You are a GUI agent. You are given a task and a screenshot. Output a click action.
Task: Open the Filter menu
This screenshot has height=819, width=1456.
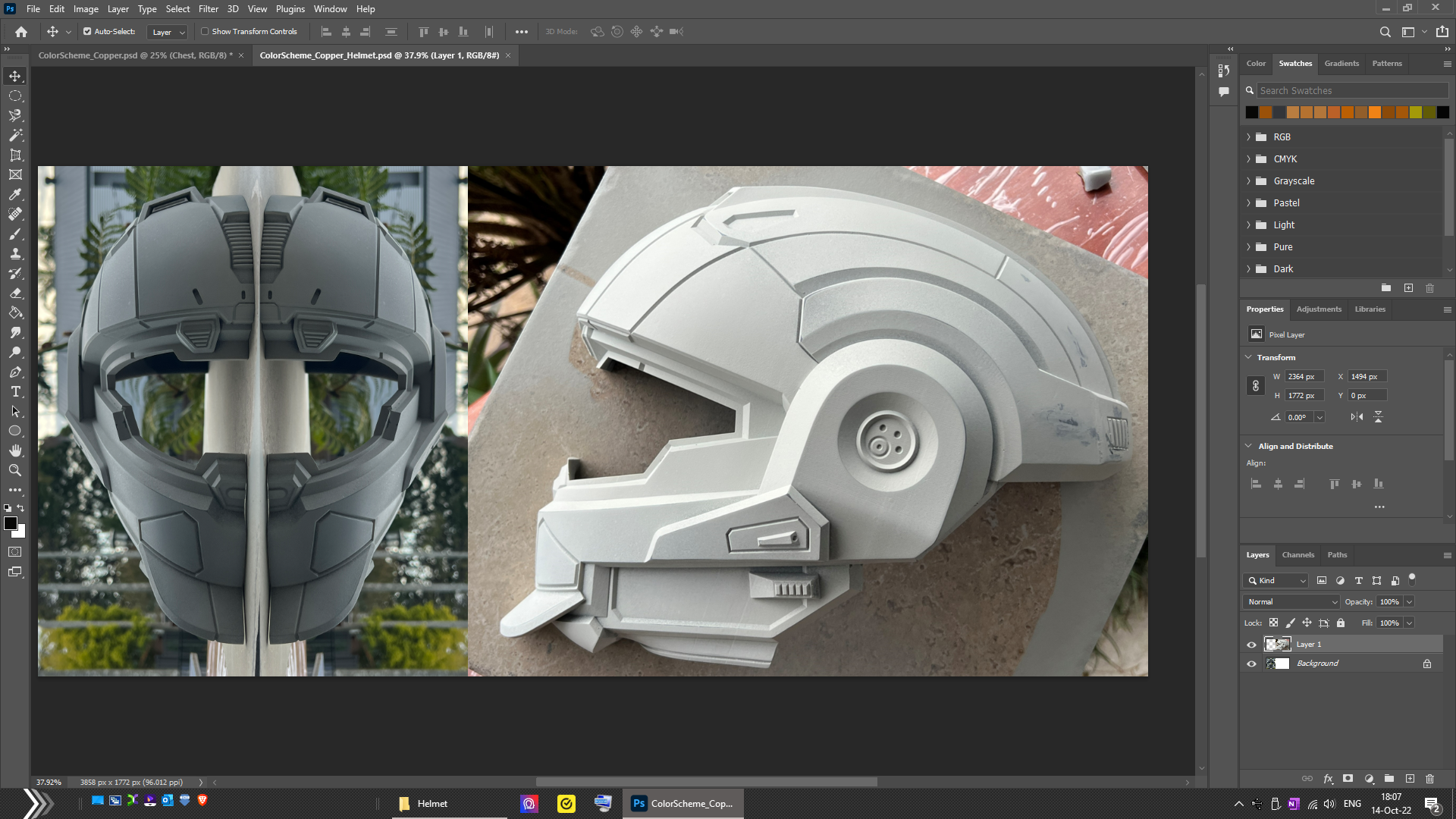pos(208,9)
